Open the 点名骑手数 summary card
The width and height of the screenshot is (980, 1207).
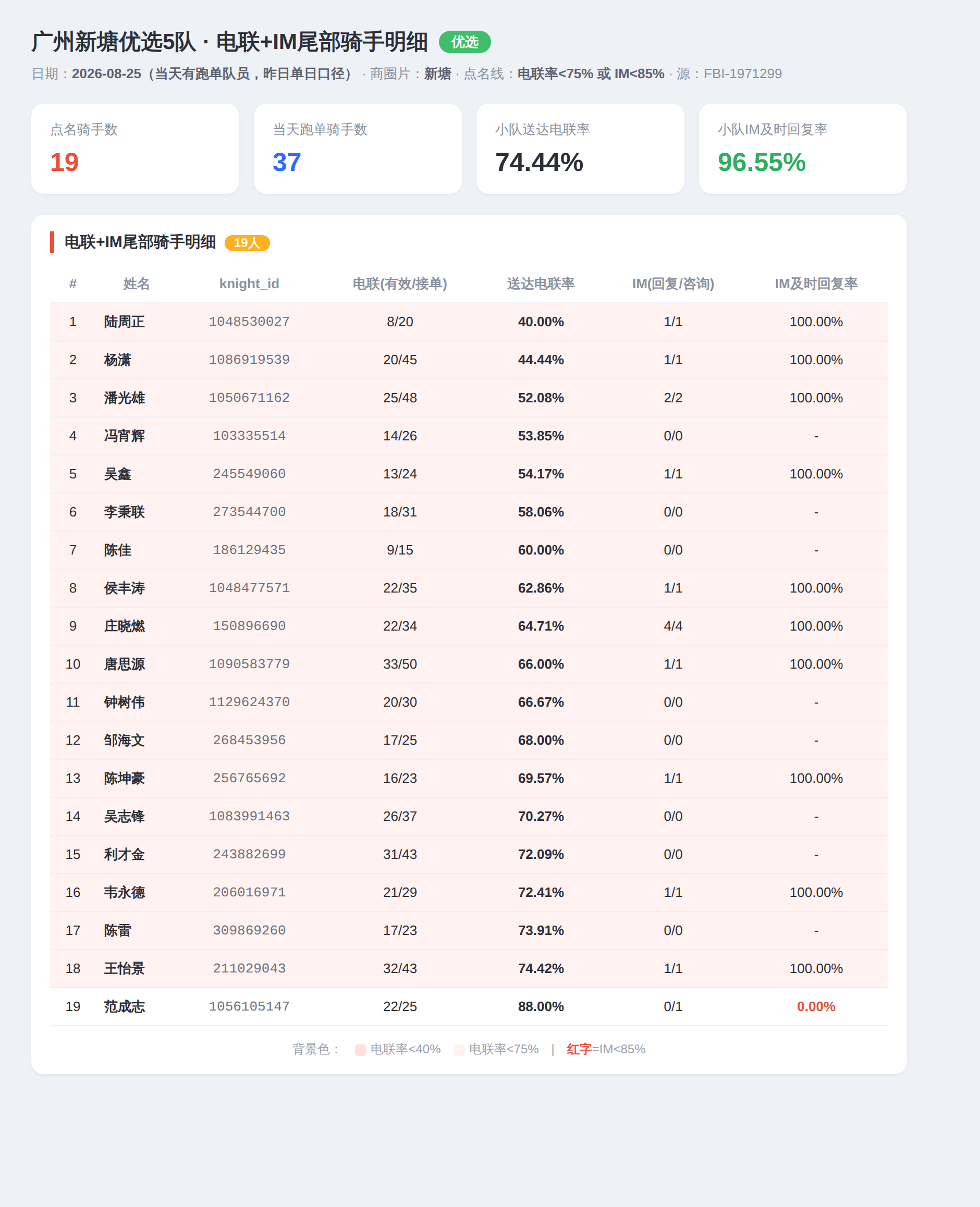(x=135, y=149)
